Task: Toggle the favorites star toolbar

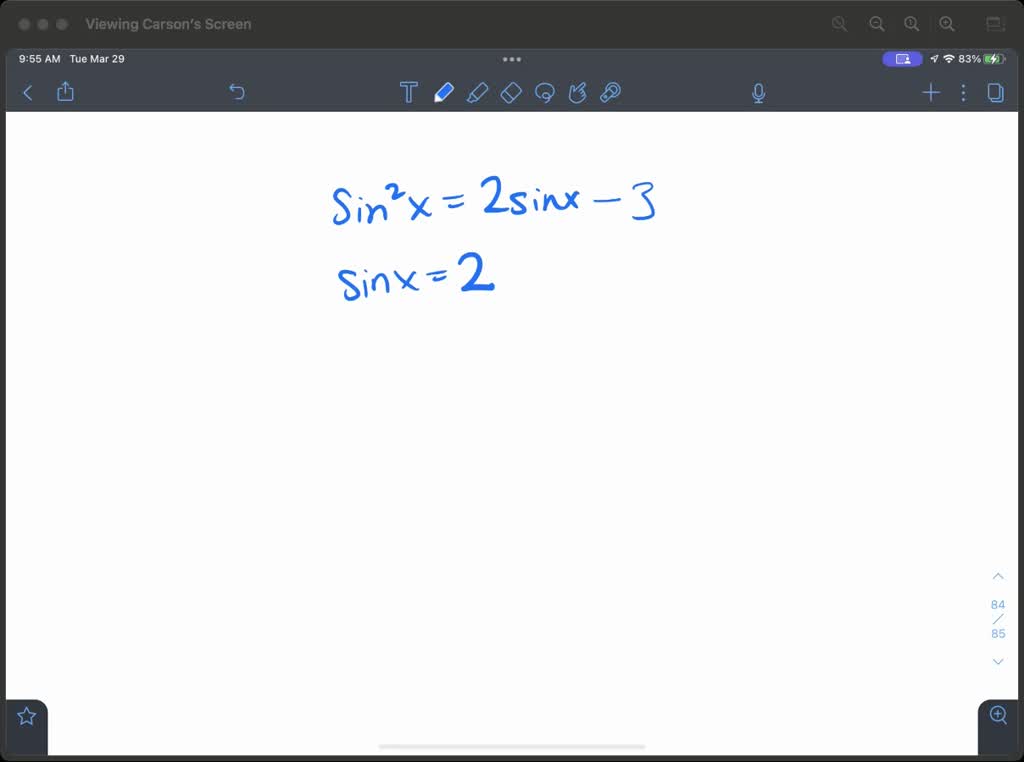Action: coord(25,715)
